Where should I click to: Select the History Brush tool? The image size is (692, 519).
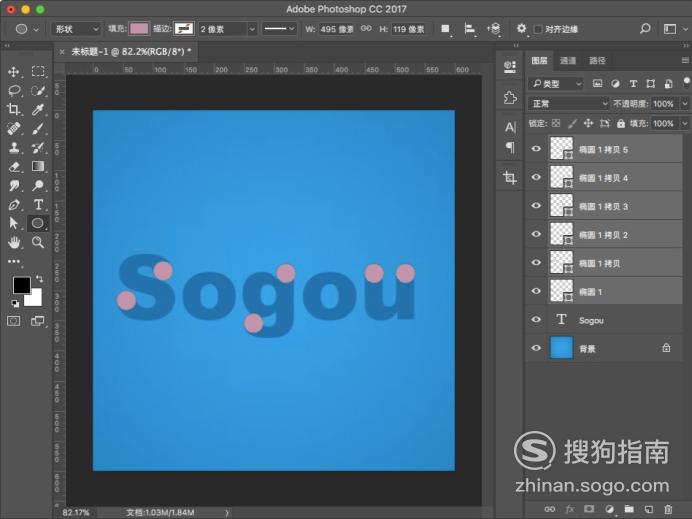(38, 147)
